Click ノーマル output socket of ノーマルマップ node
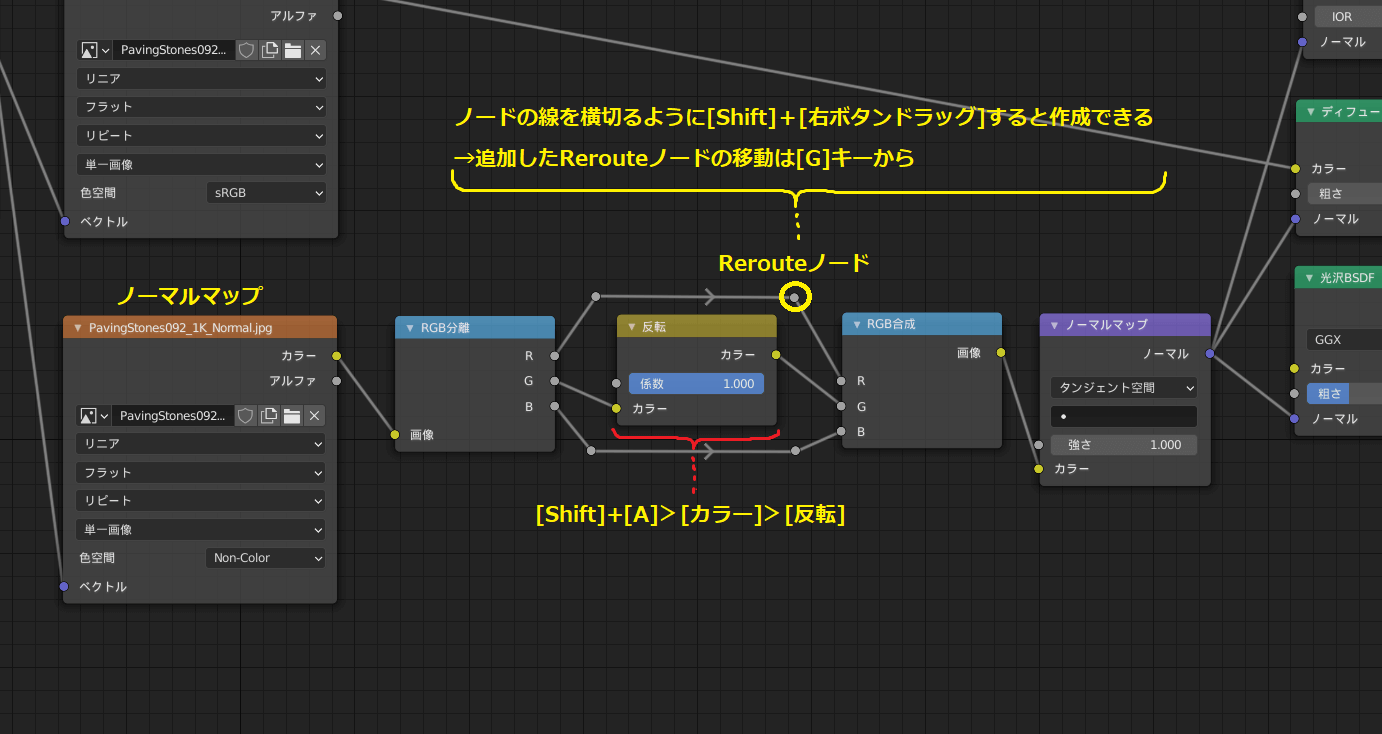This screenshot has height=734, width=1382. point(1209,353)
